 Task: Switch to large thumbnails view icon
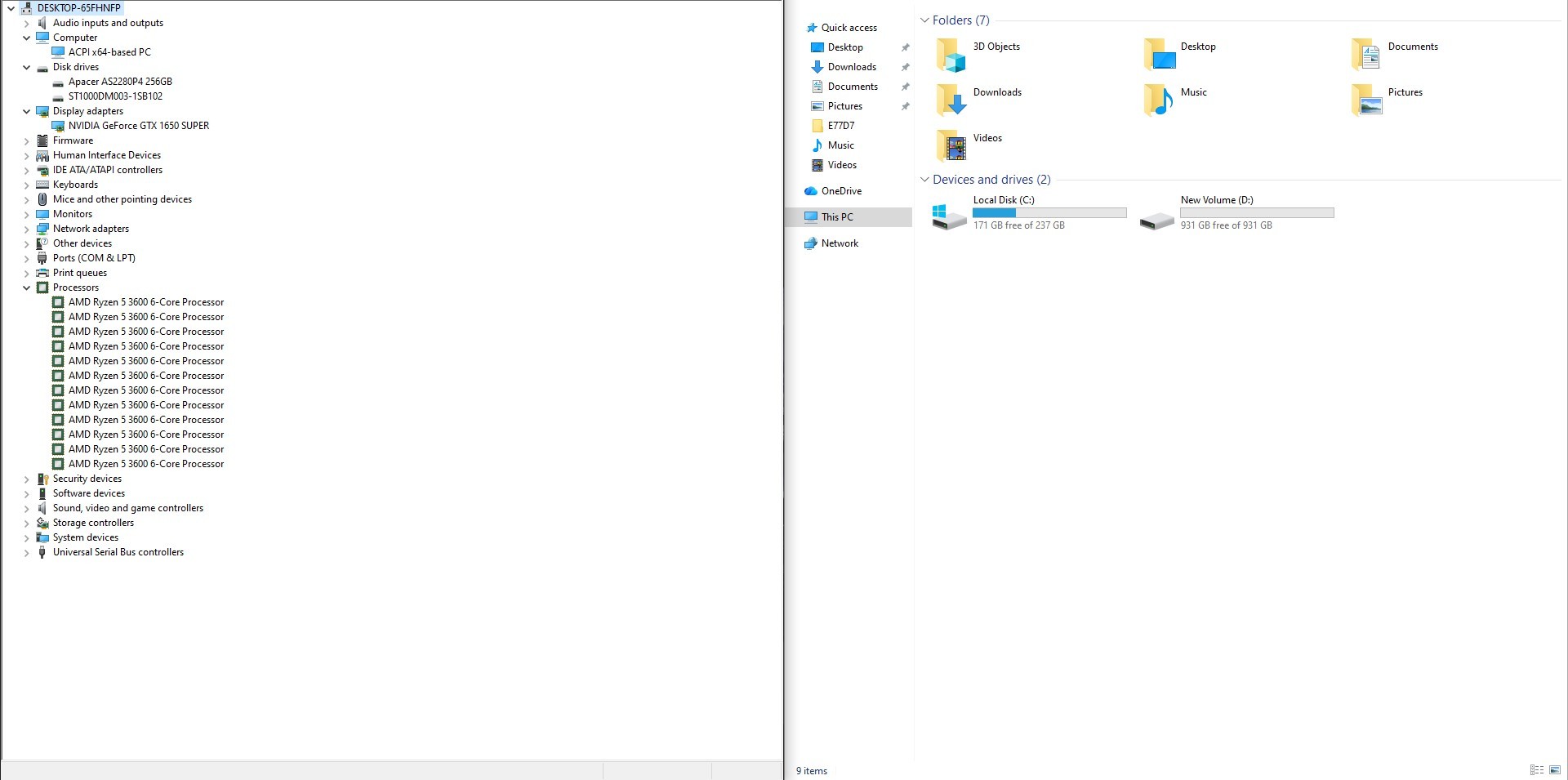point(1554,770)
